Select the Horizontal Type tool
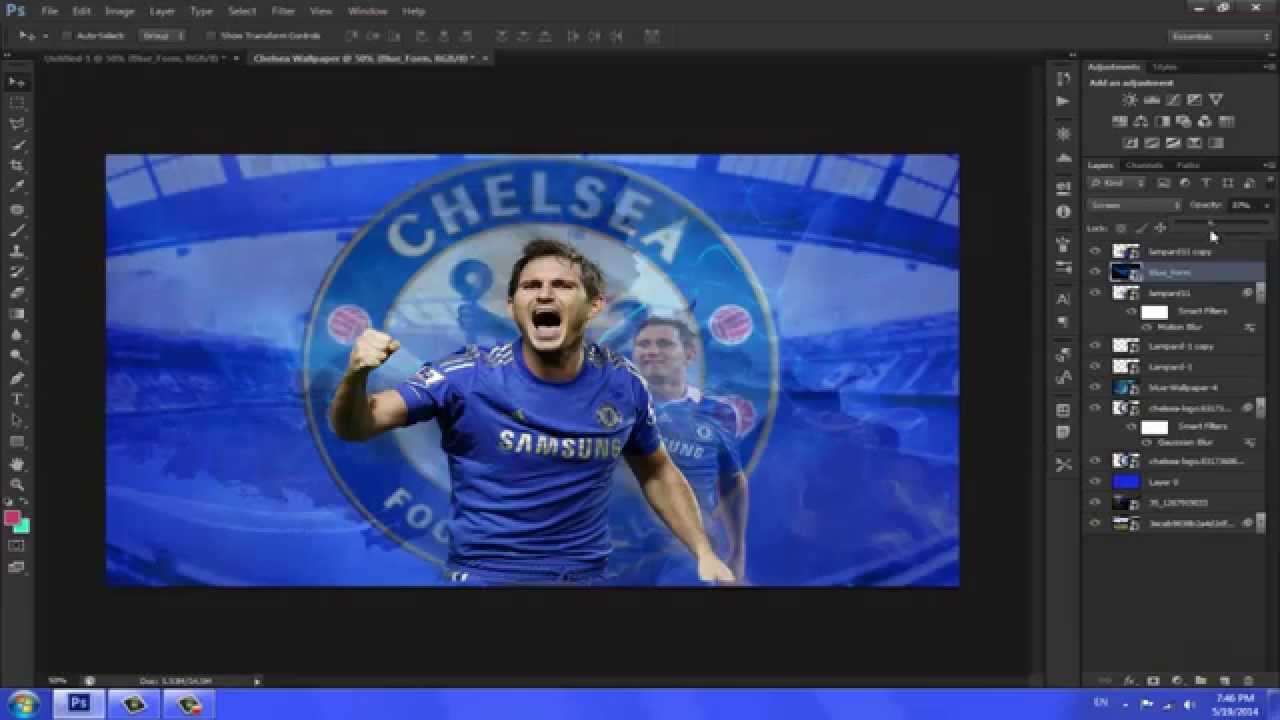1280x720 pixels. pos(17,399)
